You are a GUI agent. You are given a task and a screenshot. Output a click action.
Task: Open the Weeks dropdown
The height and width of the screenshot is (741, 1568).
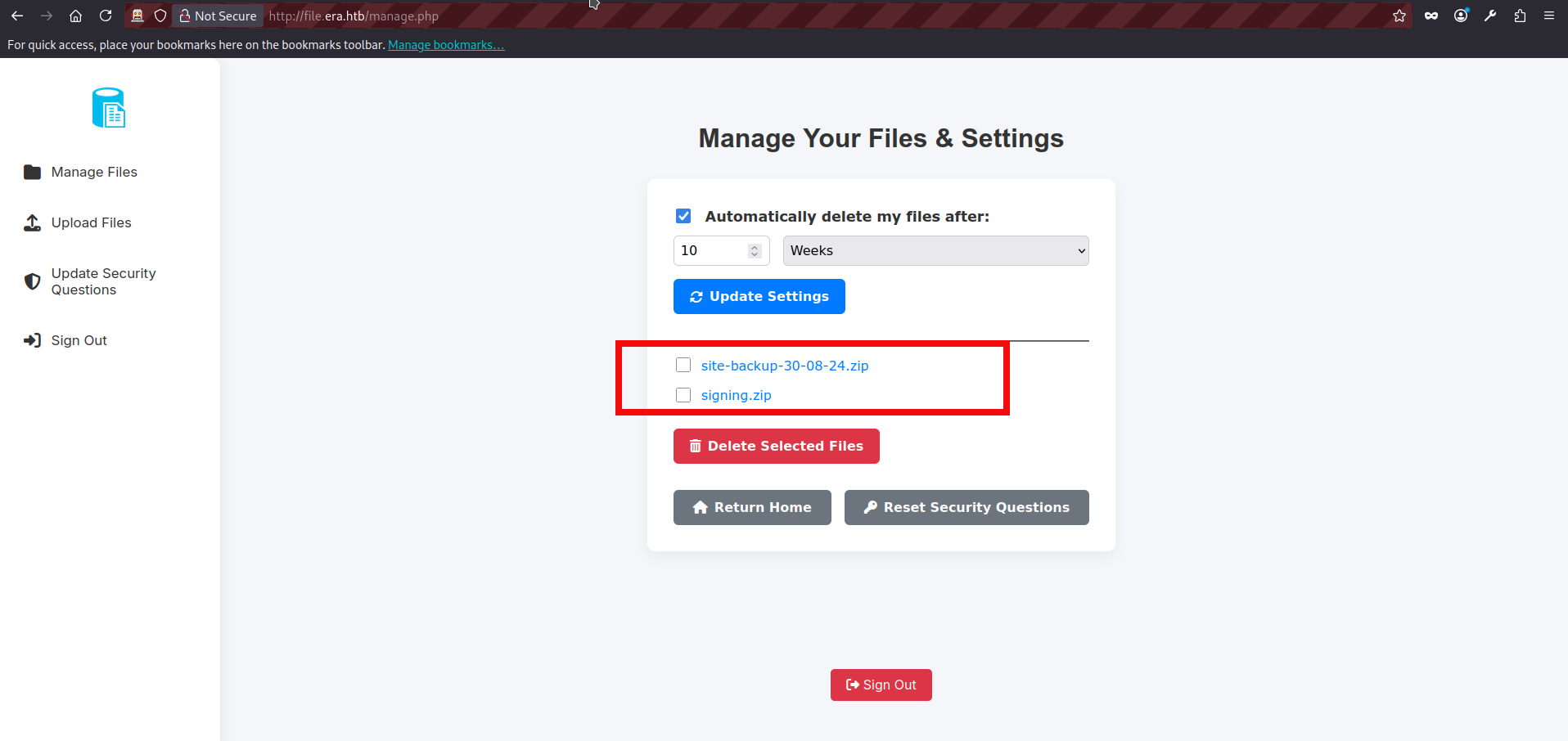(935, 250)
